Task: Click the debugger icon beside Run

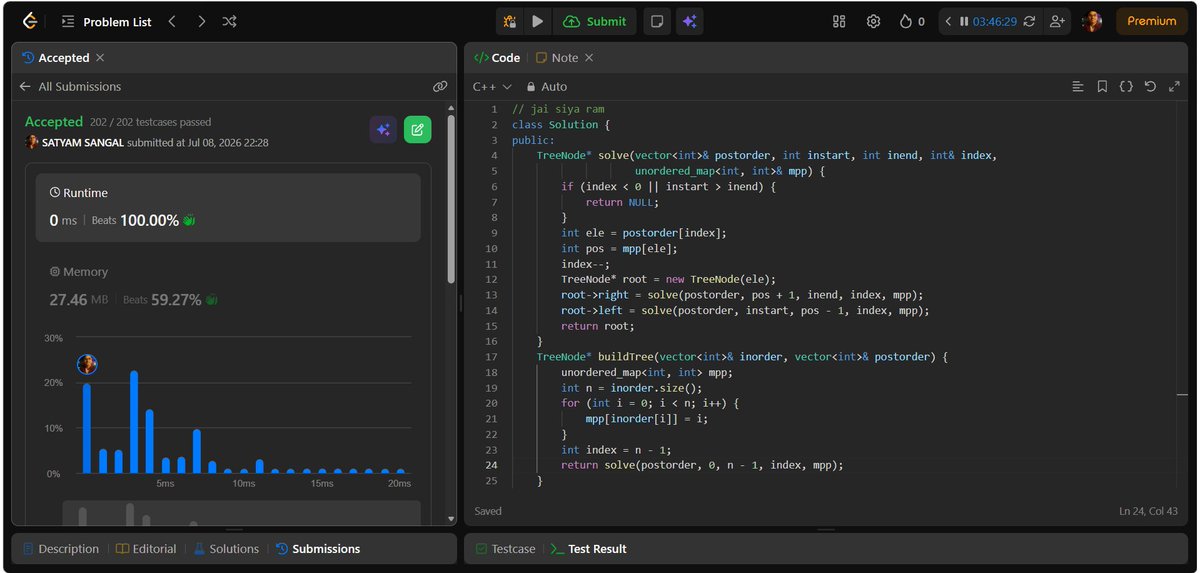Action: point(510,21)
